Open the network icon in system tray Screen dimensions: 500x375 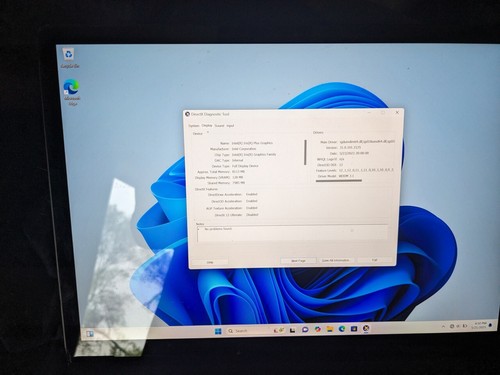point(452,326)
